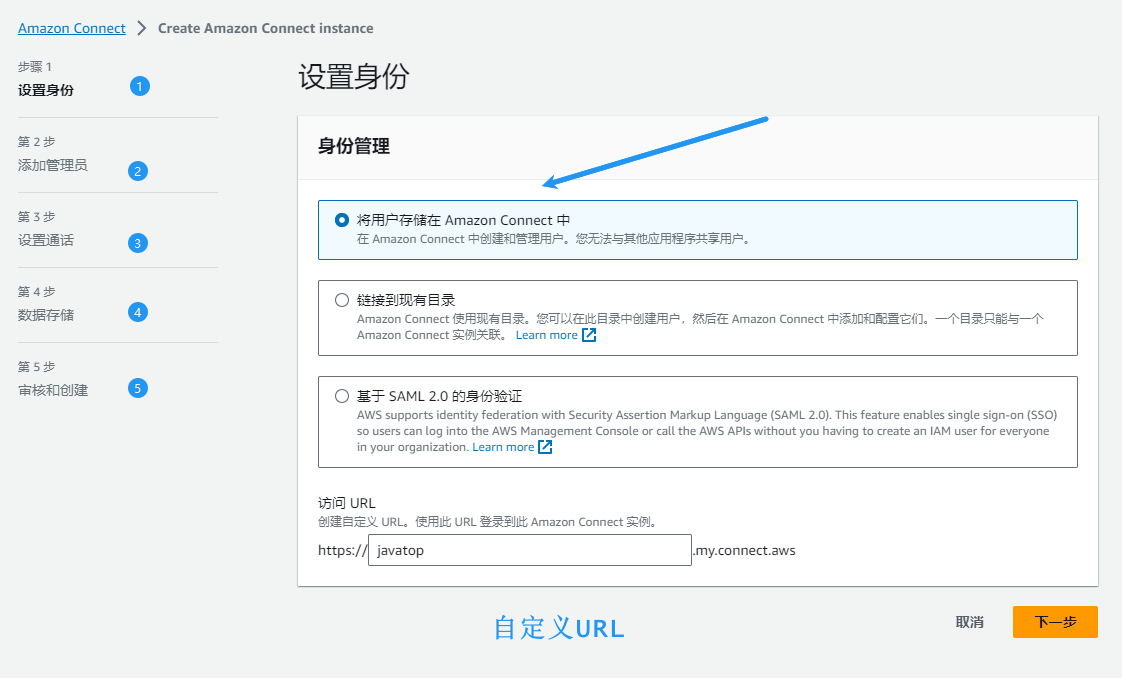Screen dimensions: 1122x678
Task: Click the 设置身份 page title
Action: pyautogui.click(x=353, y=77)
